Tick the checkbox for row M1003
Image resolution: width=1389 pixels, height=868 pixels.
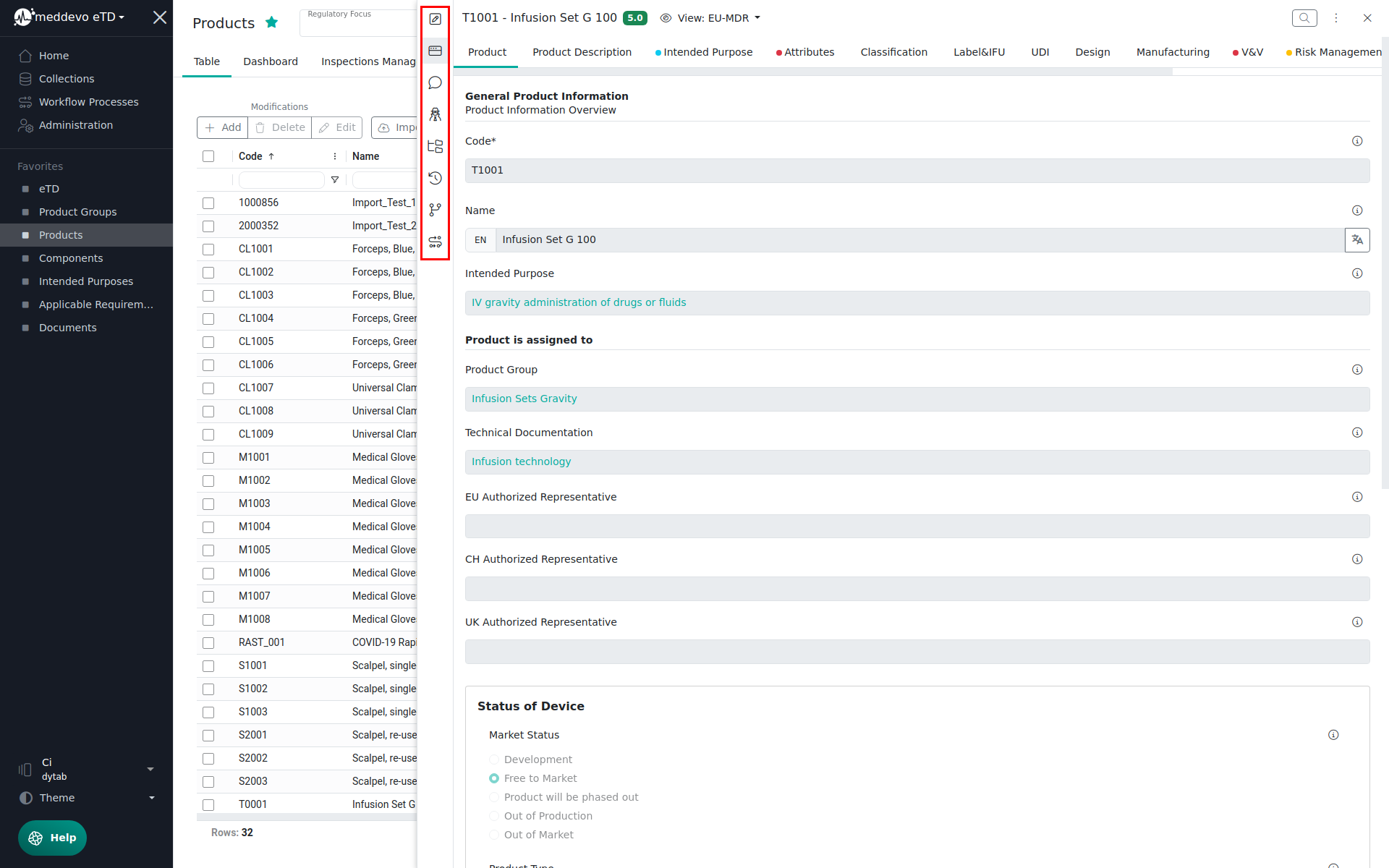point(208,504)
